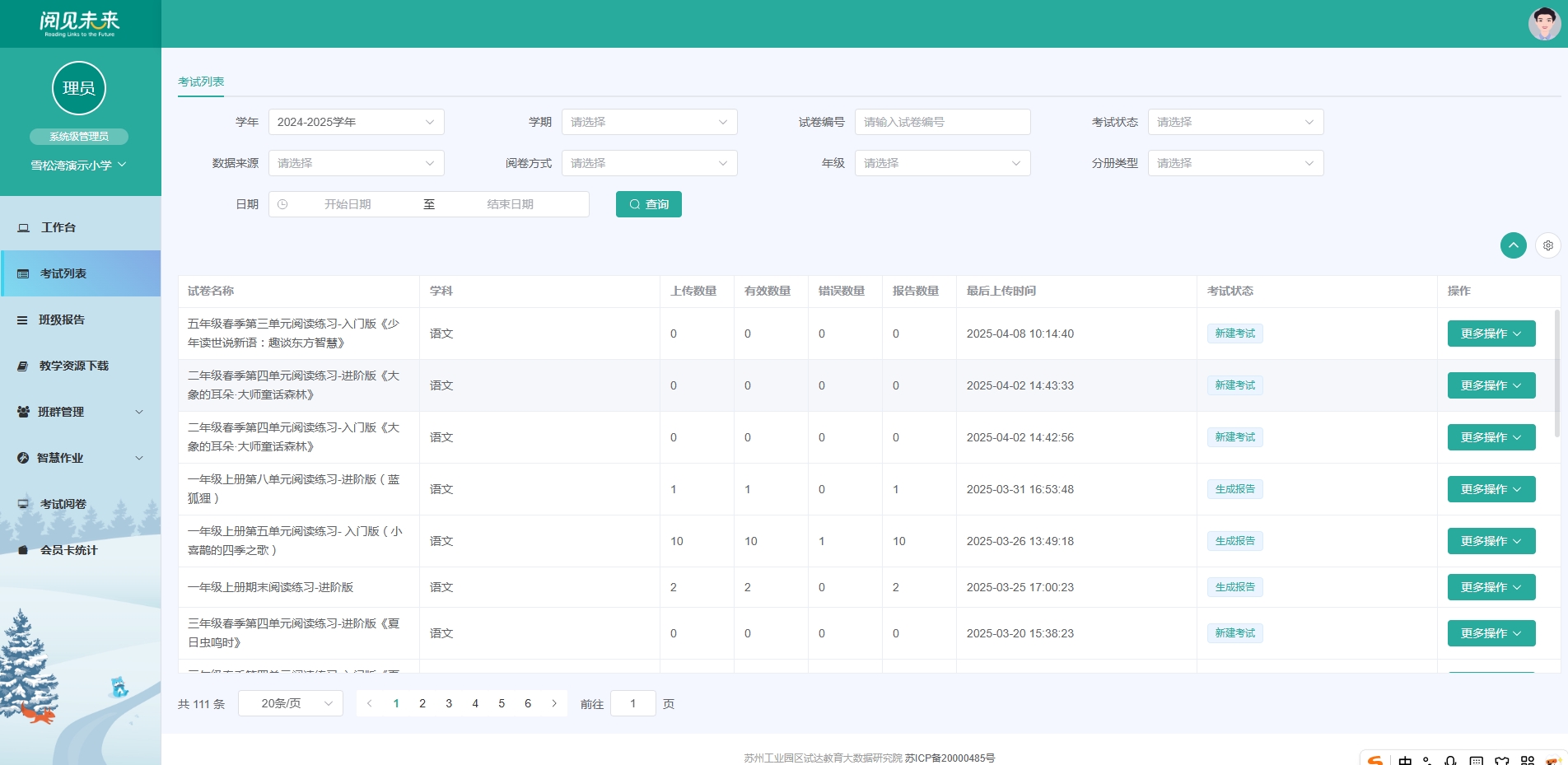Open 班级报告 from the sidebar

point(62,320)
